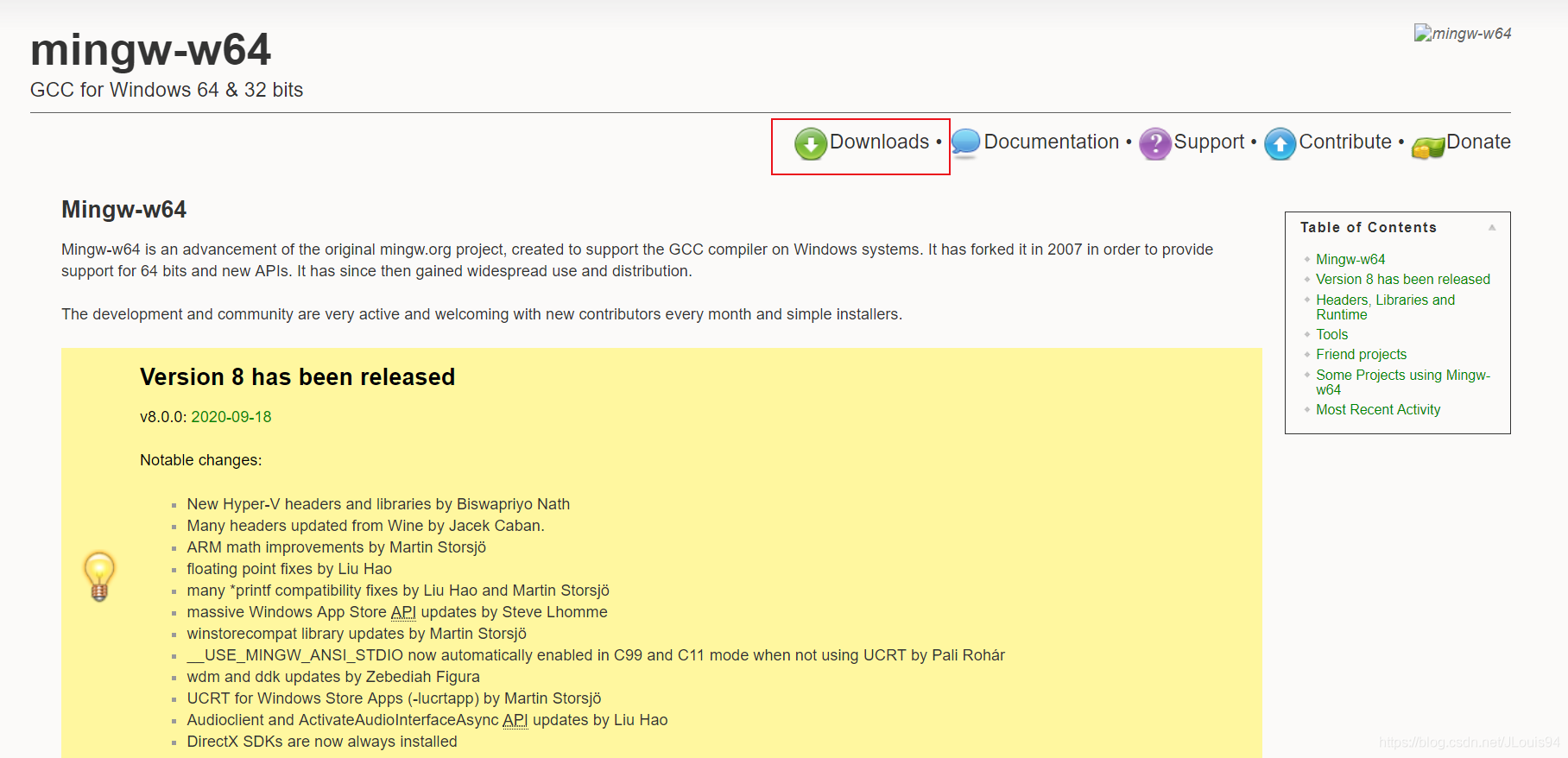
Task: Click the first API abbreviation in Windows App Store line
Action: 403,612
